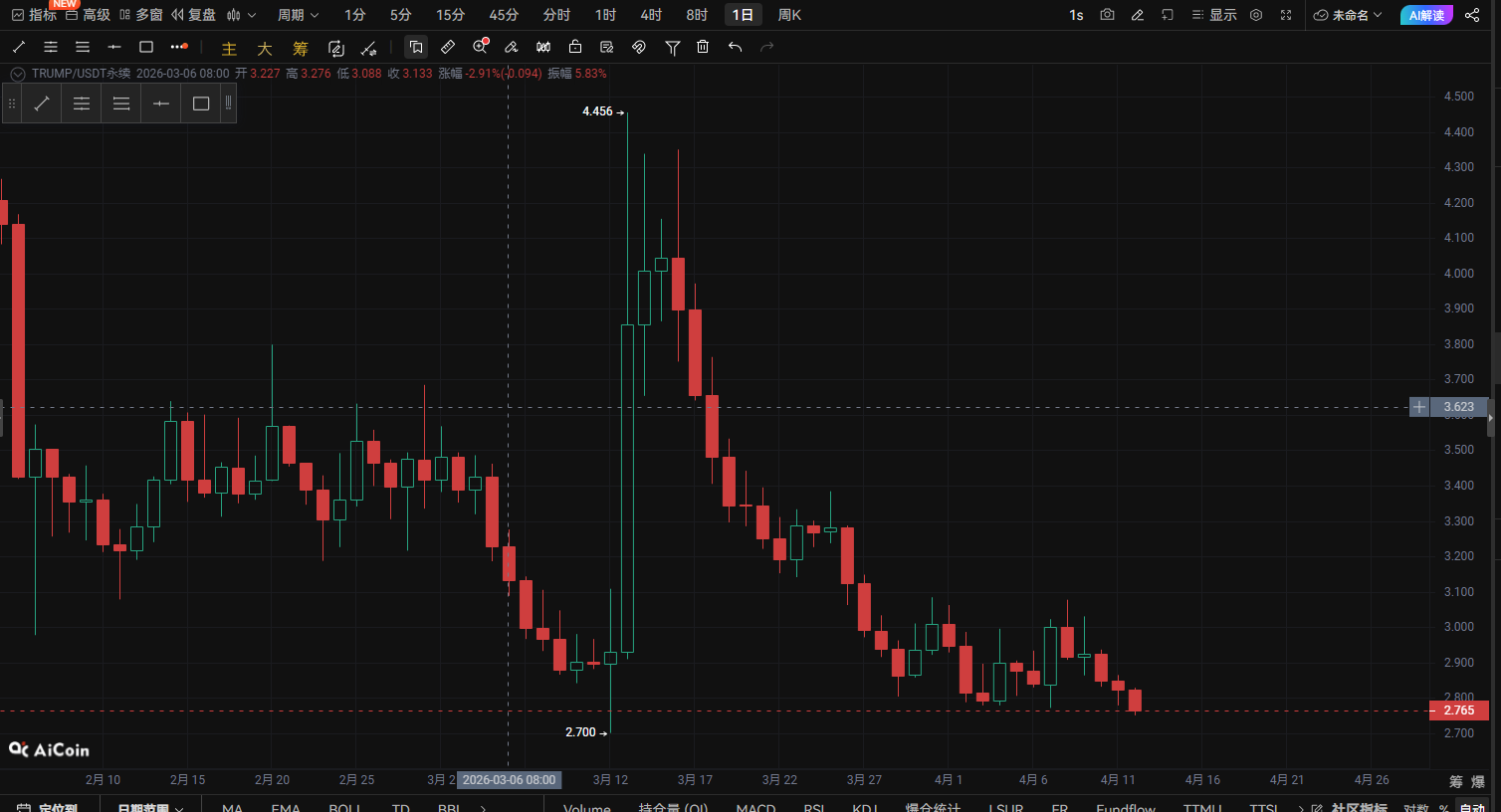The image size is (1501, 812).
Task: Click the add-note icon in top bar
Action: (1168, 15)
